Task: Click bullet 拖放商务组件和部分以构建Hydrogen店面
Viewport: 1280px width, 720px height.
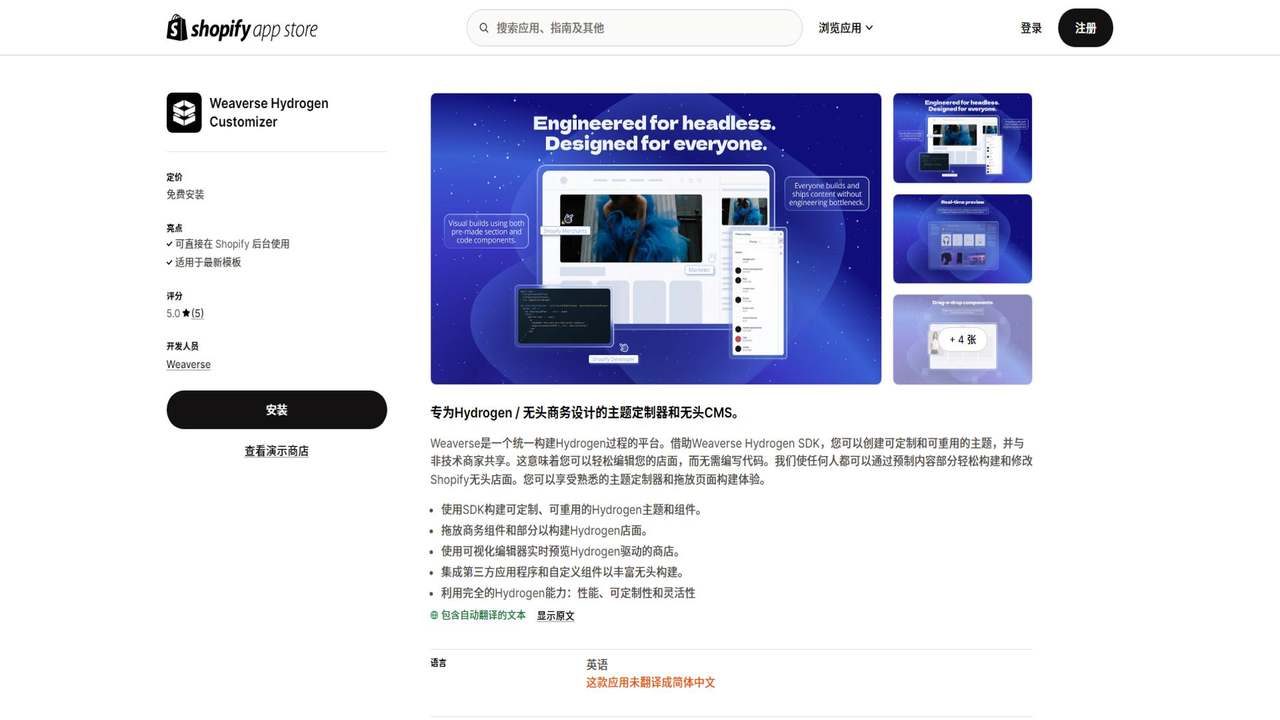Action: coord(545,531)
